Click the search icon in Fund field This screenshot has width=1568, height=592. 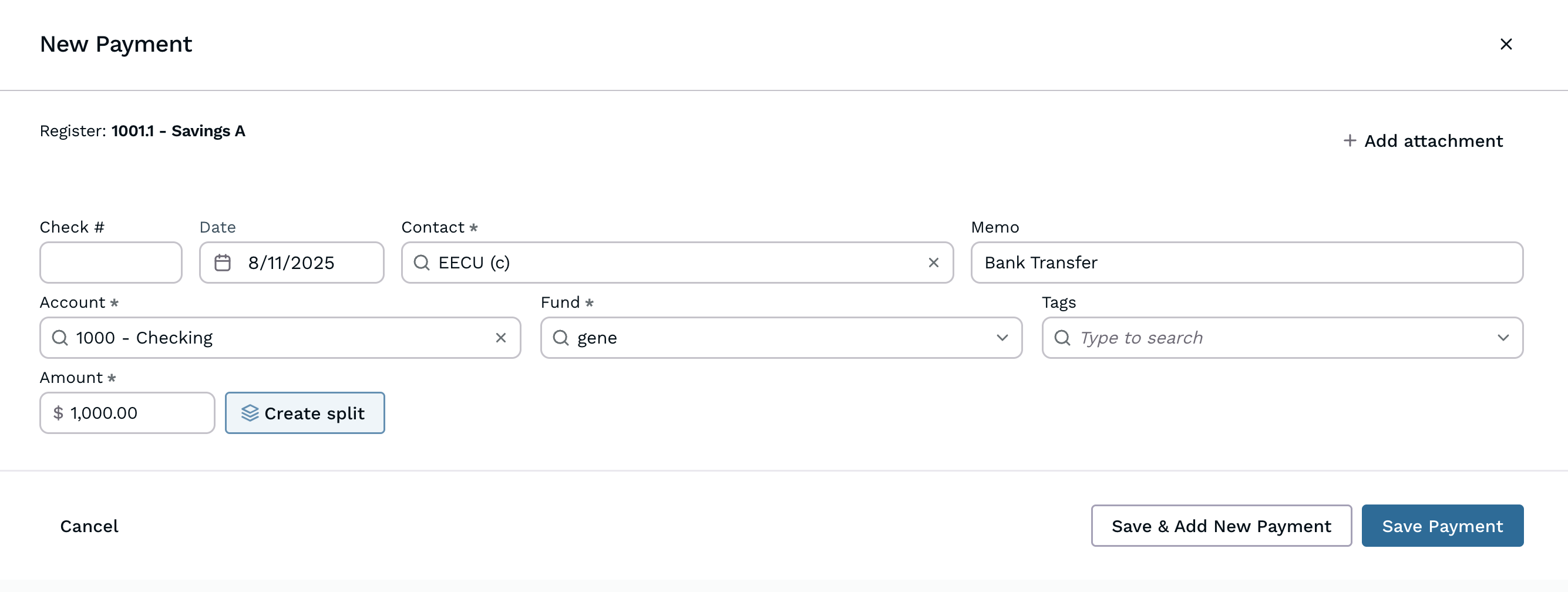tap(561, 338)
